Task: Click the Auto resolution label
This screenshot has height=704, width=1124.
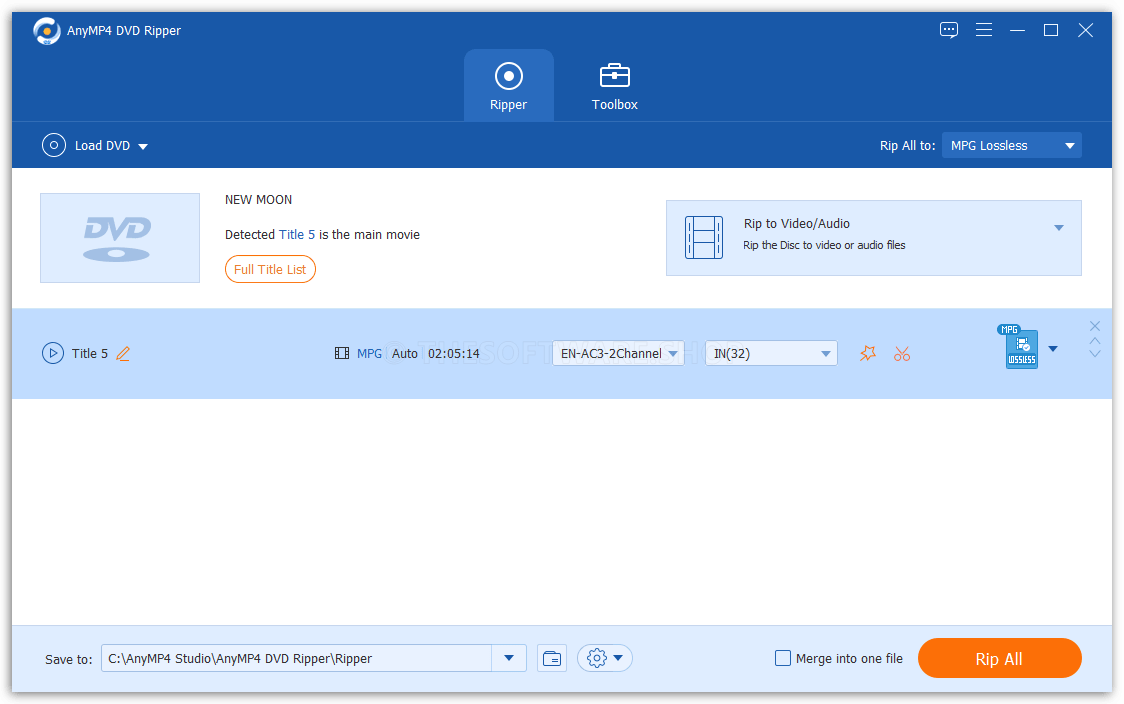Action: click(x=404, y=353)
